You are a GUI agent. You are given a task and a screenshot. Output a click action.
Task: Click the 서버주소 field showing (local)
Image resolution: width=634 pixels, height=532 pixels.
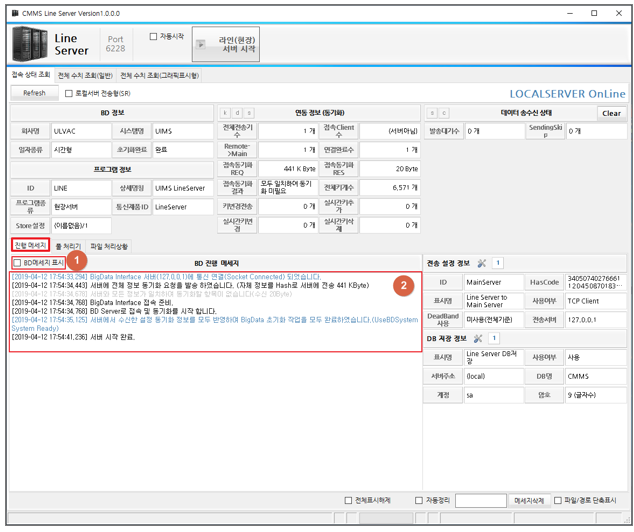click(493, 376)
